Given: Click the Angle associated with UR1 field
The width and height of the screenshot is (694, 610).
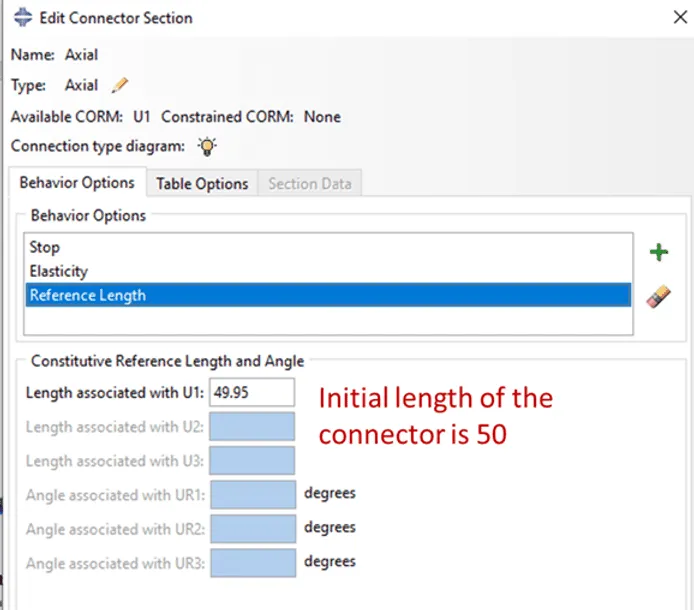Looking at the screenshot, I should tap(253, 494).
